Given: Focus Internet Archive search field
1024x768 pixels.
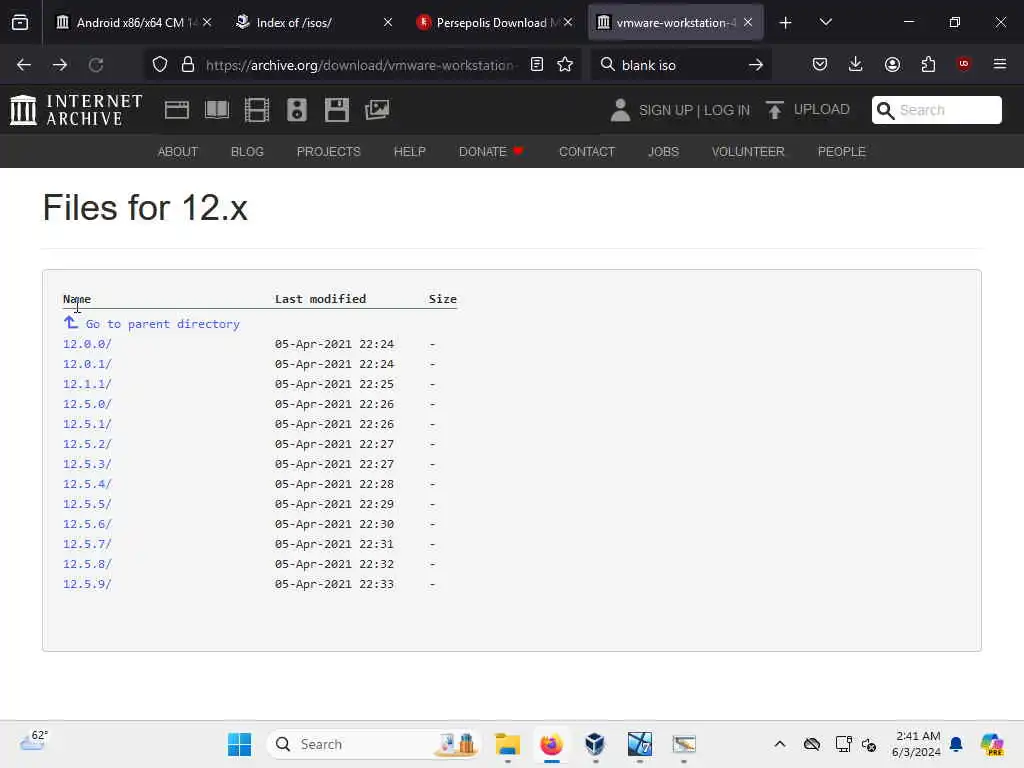Looking at the screenshot, I should (936, 110).
